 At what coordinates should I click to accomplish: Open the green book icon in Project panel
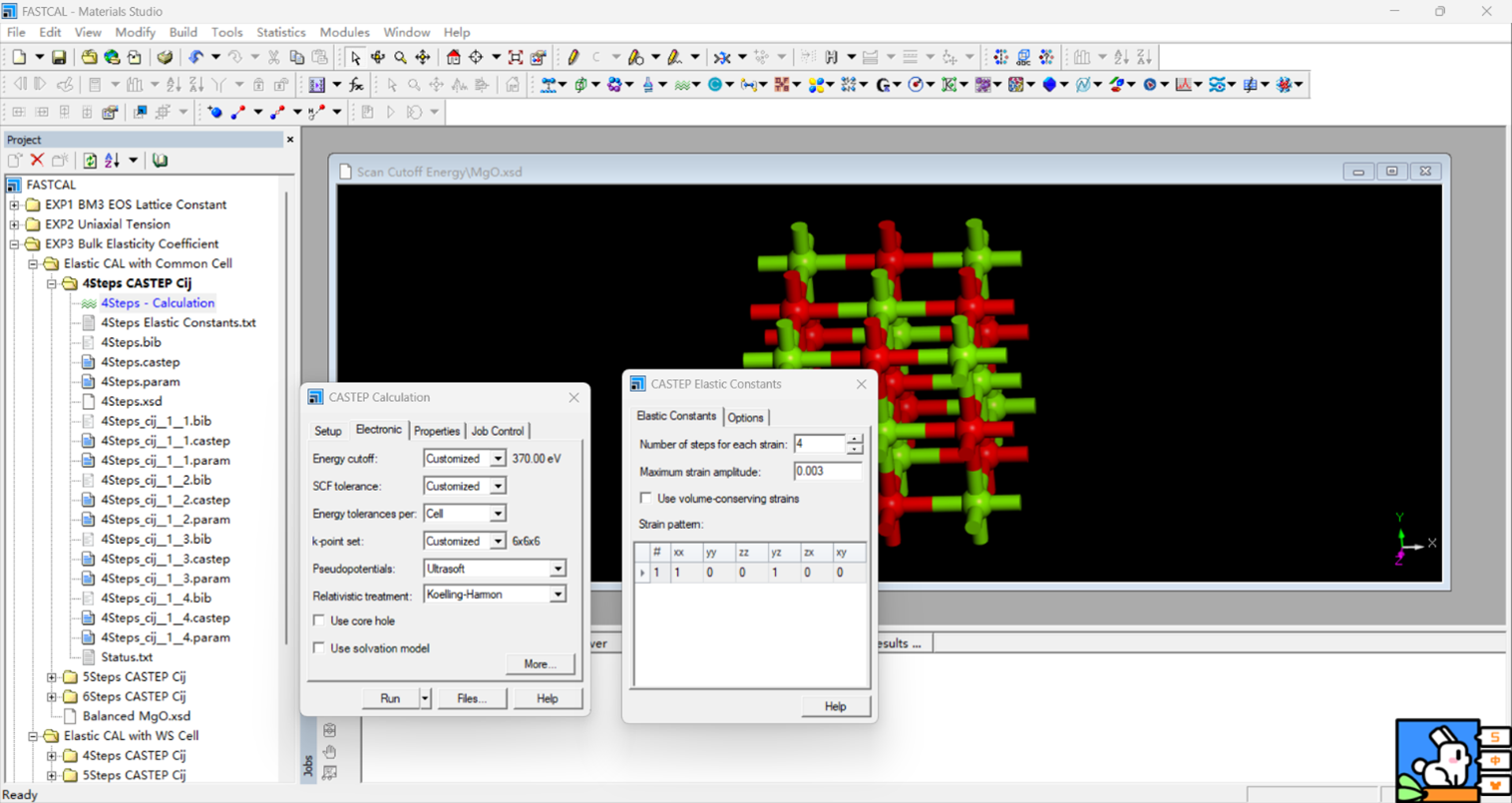pyautogui.click(x=160, y=161)
